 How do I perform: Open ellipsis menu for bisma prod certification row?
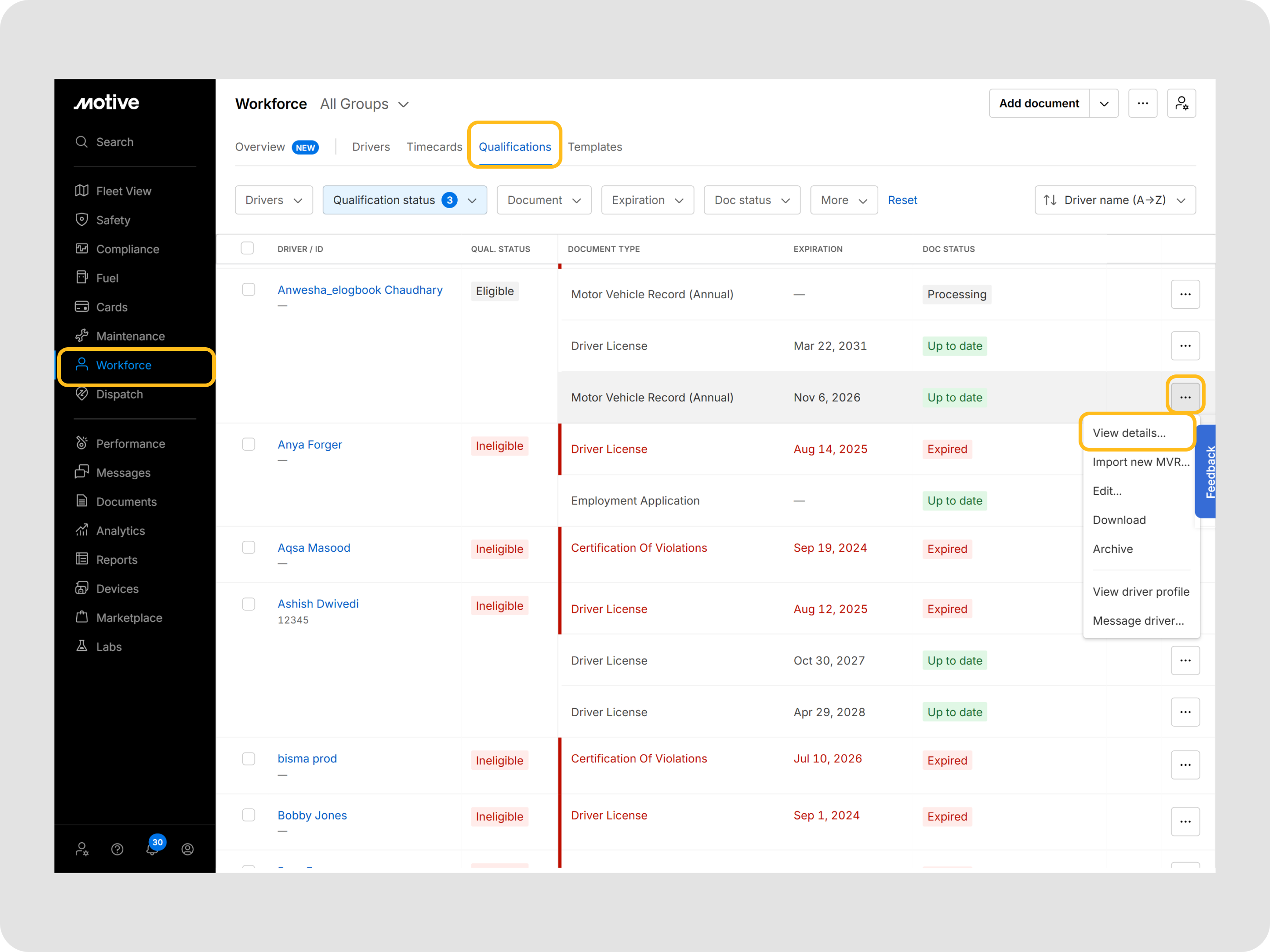[1185, 765]
